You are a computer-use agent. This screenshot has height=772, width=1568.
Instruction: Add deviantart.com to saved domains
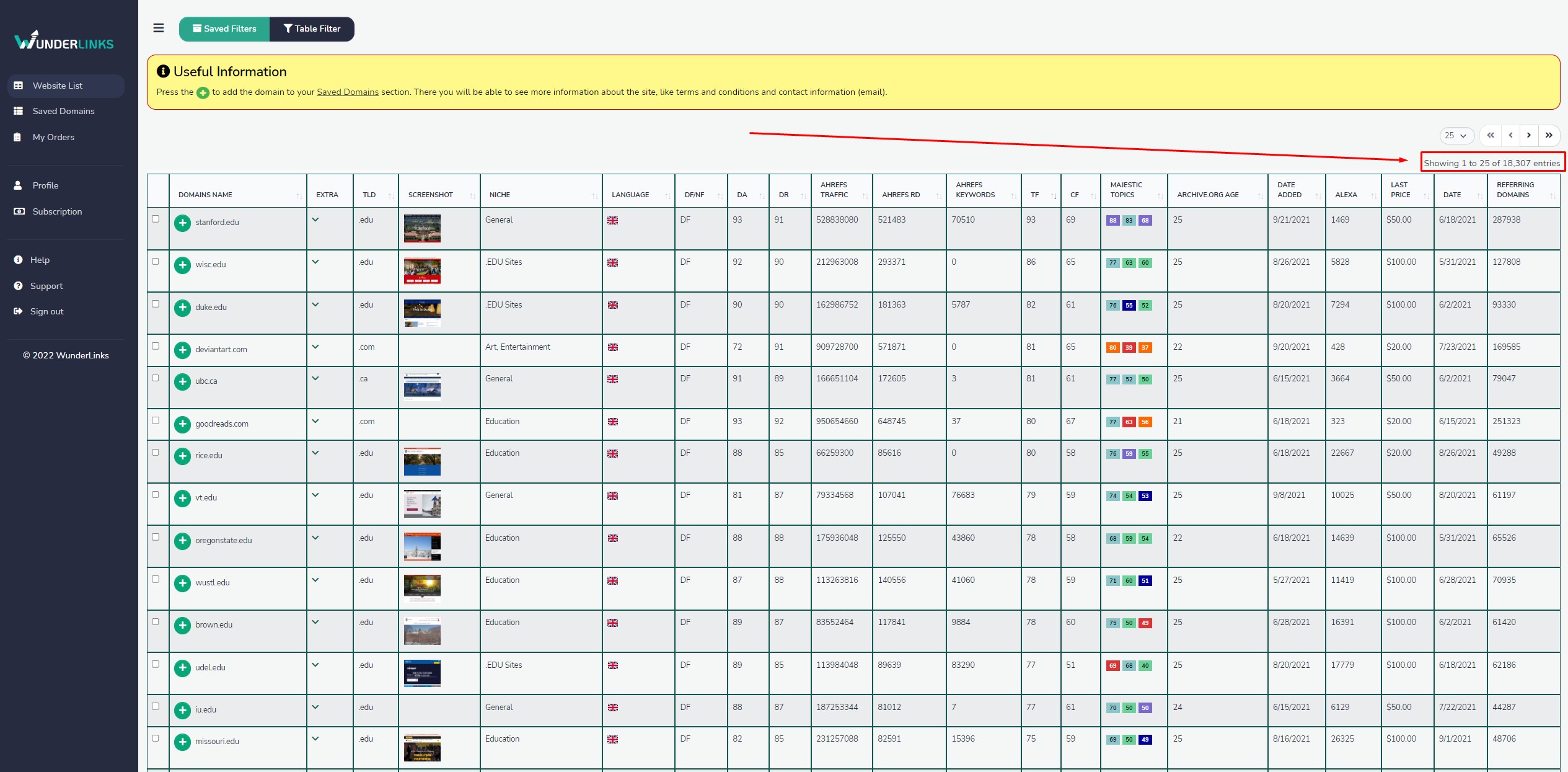[x=182, y=350]
